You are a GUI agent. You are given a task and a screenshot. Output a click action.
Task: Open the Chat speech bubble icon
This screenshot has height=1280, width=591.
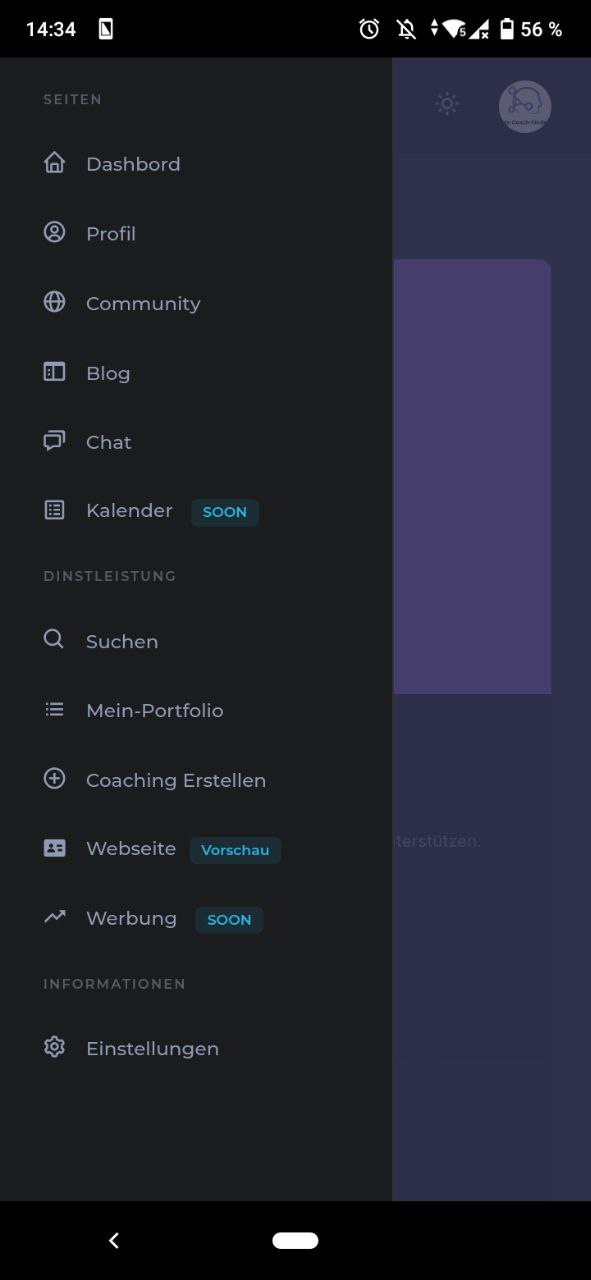click(x=54, y=441)
